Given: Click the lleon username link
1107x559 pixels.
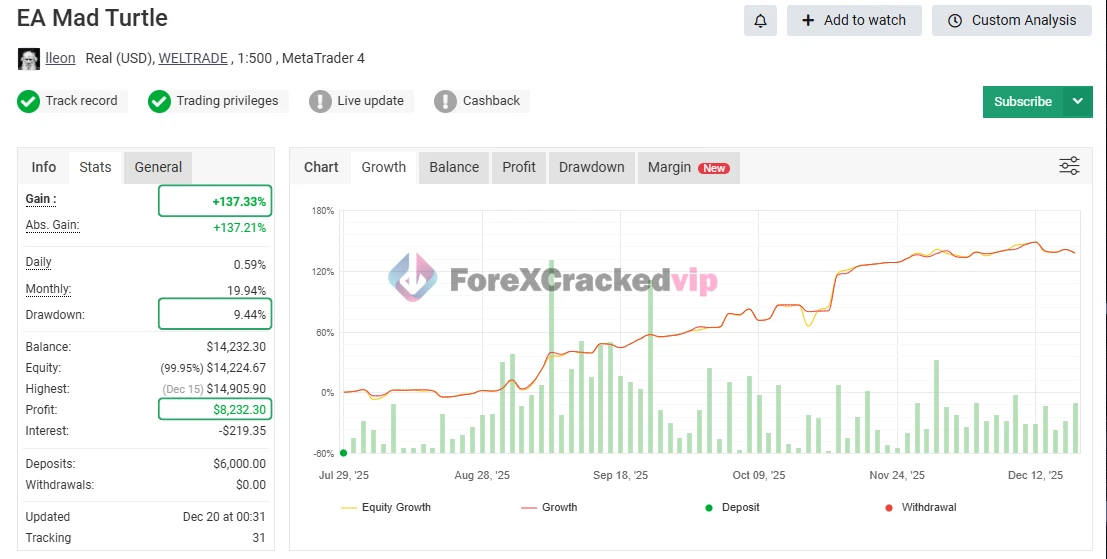Looking at the screenshot, I should point(60,58).
